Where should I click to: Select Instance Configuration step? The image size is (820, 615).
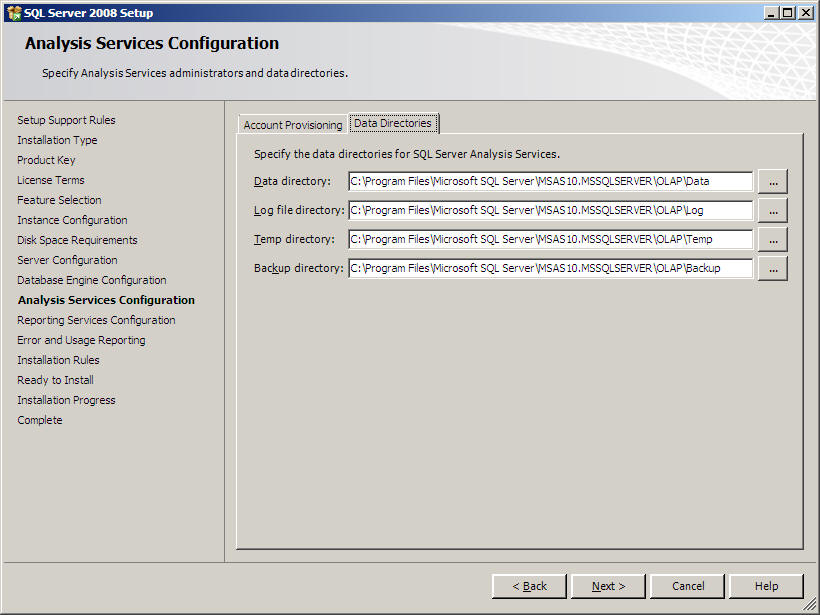click(72, 220)
